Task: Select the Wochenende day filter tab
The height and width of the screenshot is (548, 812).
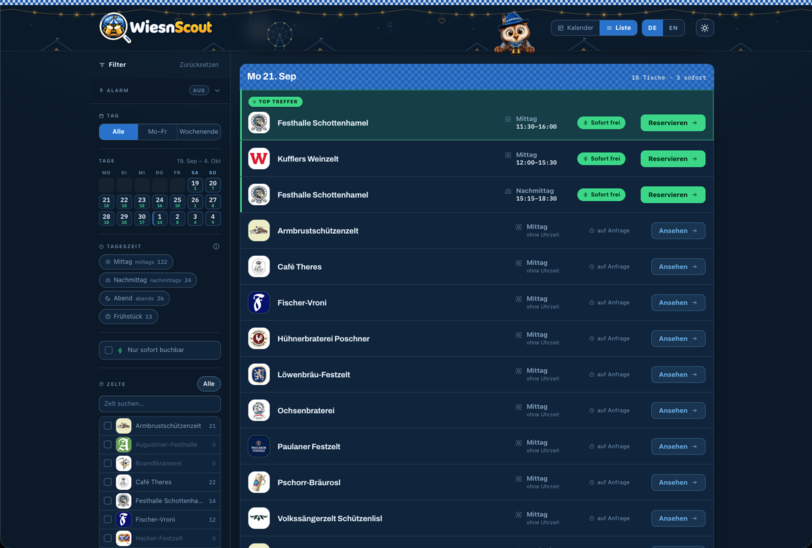Action: 199,132
